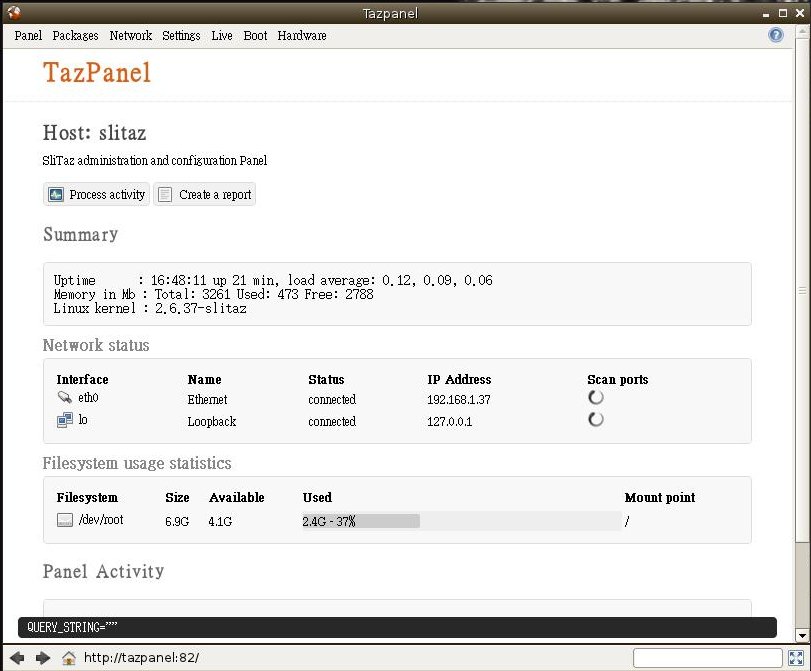Screen dimensions: 811x671
Task: Click the browser back arrow
Action: point(17,657)
